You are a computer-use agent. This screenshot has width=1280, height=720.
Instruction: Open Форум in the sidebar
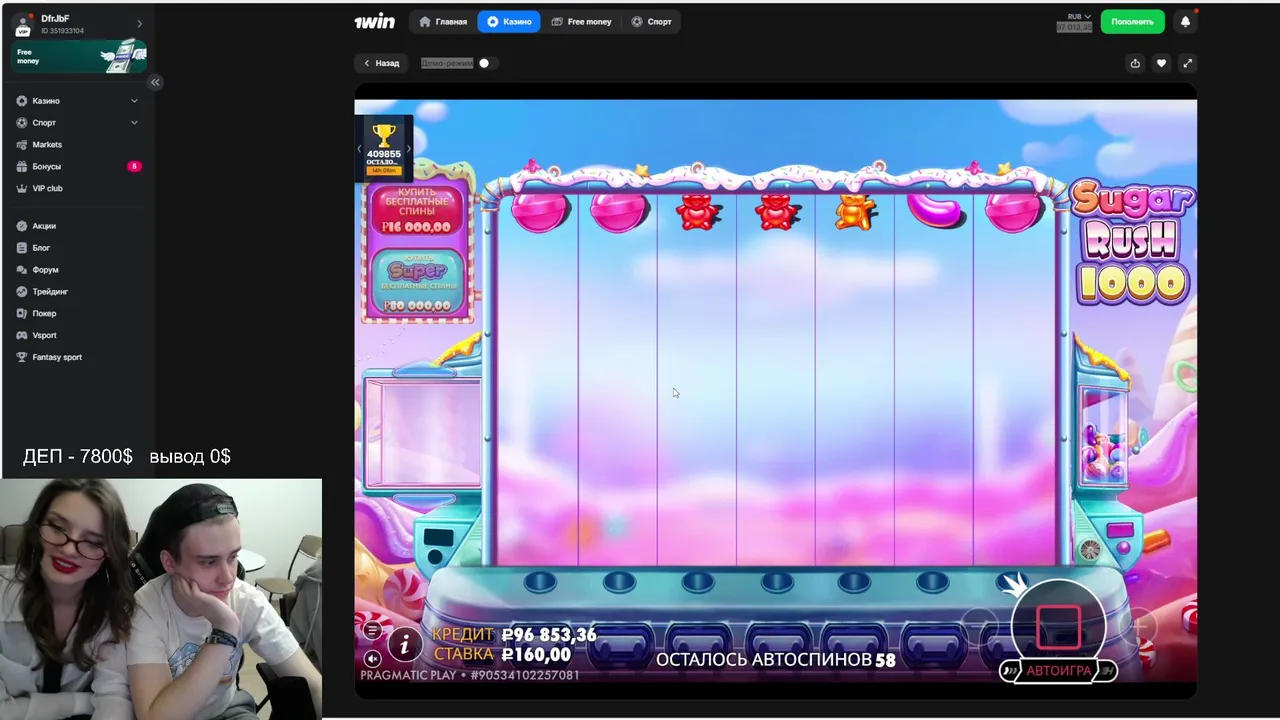pyautogui.click(x=45, y=270)
